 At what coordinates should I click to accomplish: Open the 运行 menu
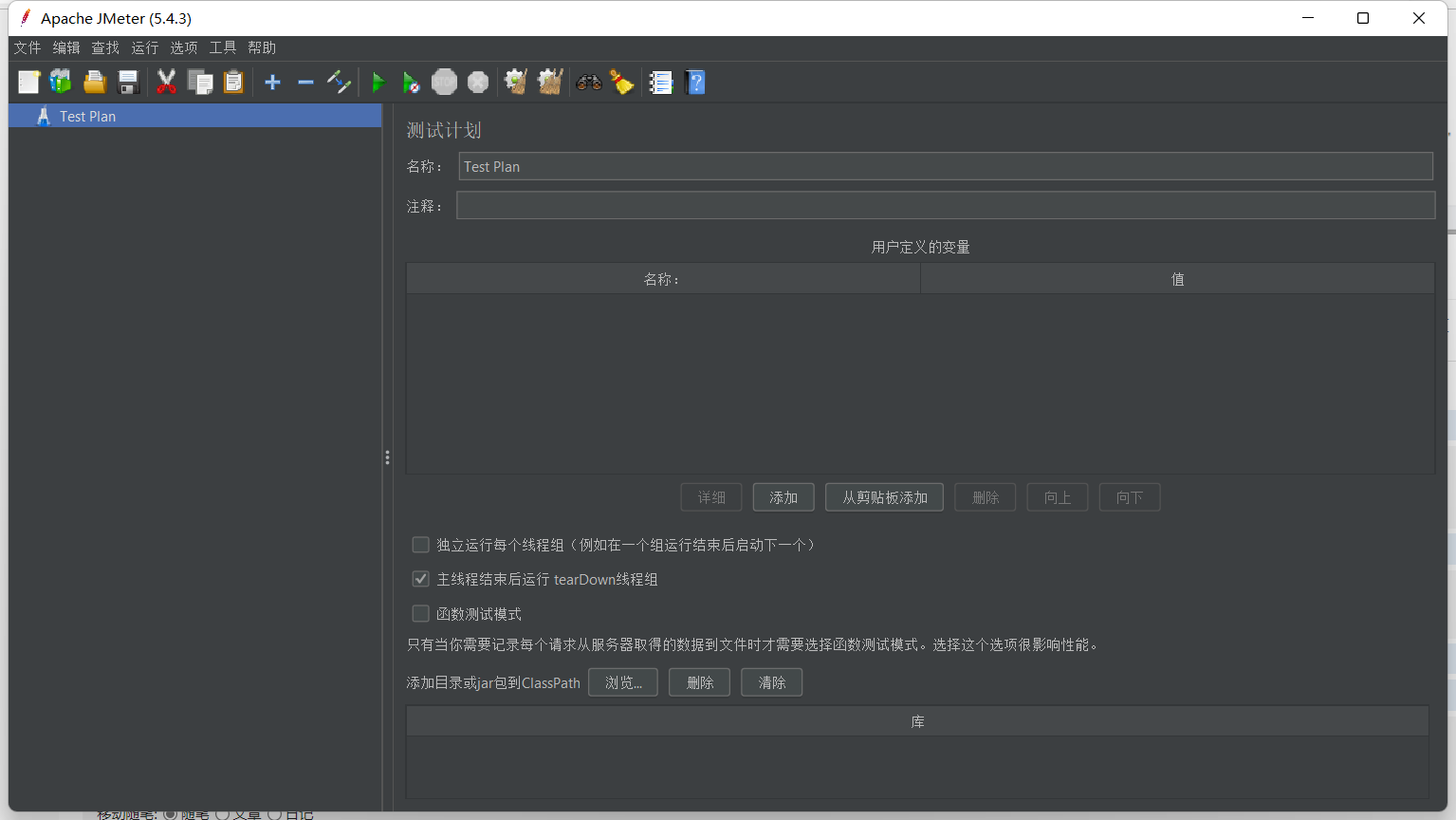[x=145, y=47]
